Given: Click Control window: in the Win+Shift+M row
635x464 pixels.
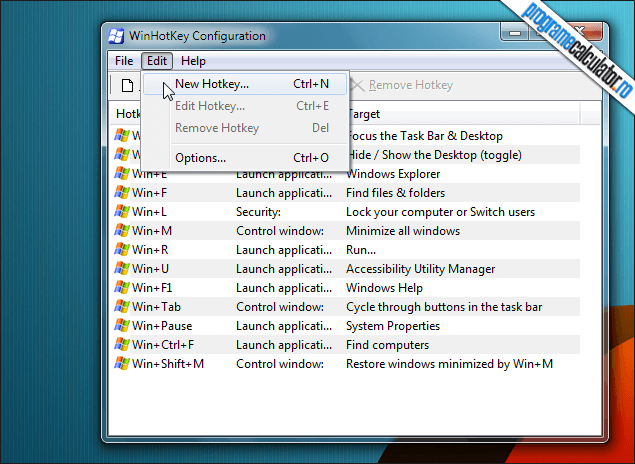Looking at the screenshot, I should (x=280, y=364).
